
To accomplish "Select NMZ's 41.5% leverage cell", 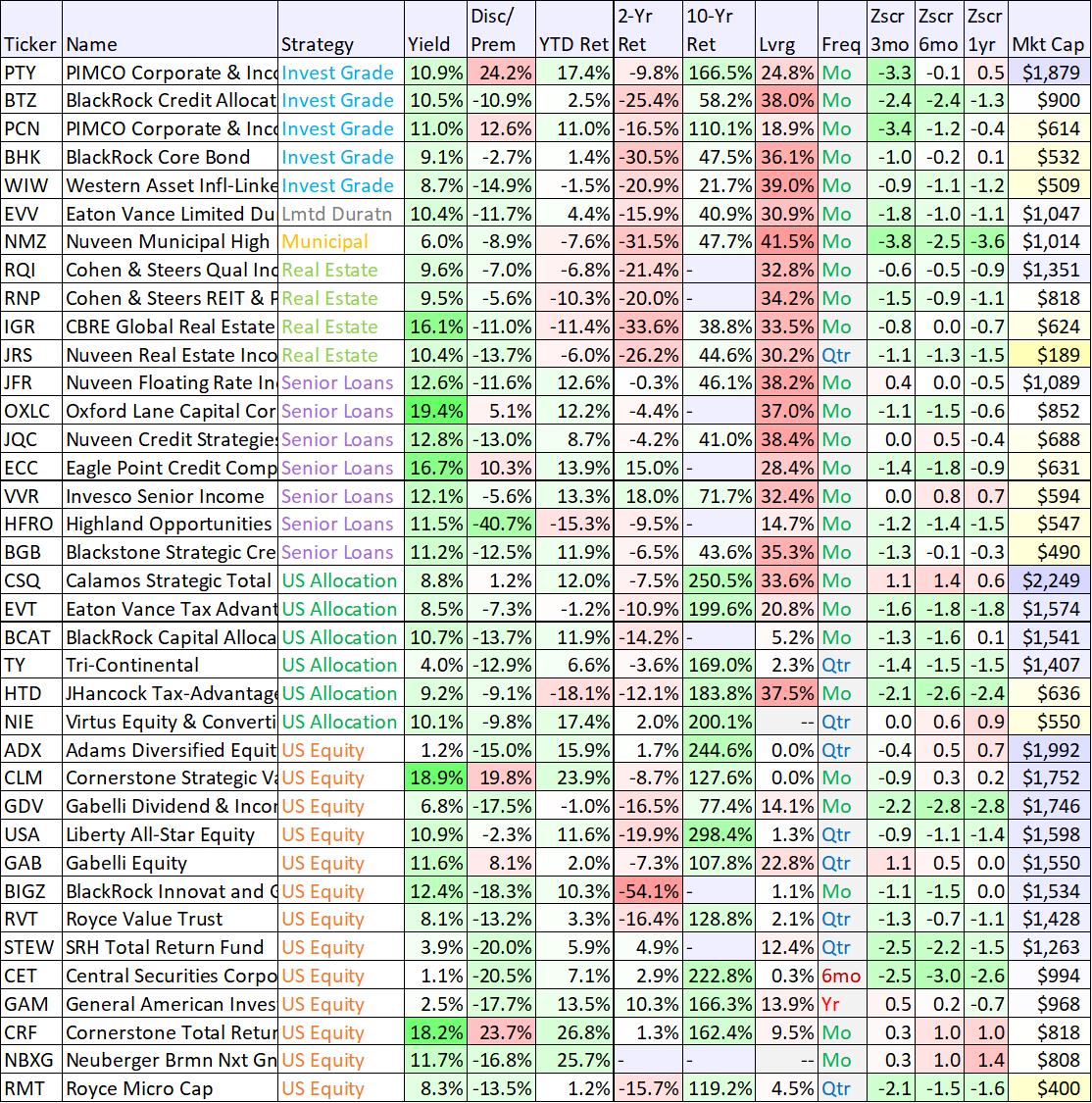I will (786, 242).
